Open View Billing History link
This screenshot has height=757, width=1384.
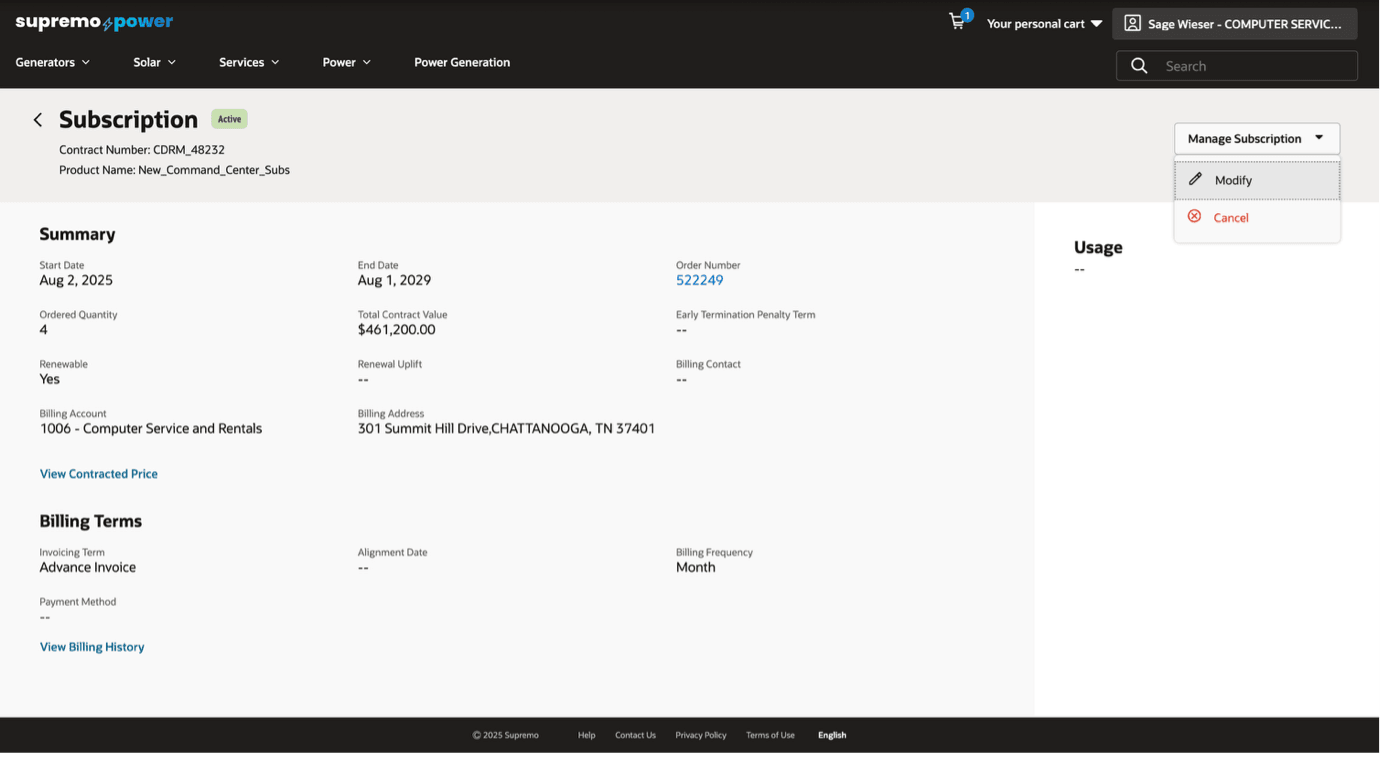coord(92,647)
